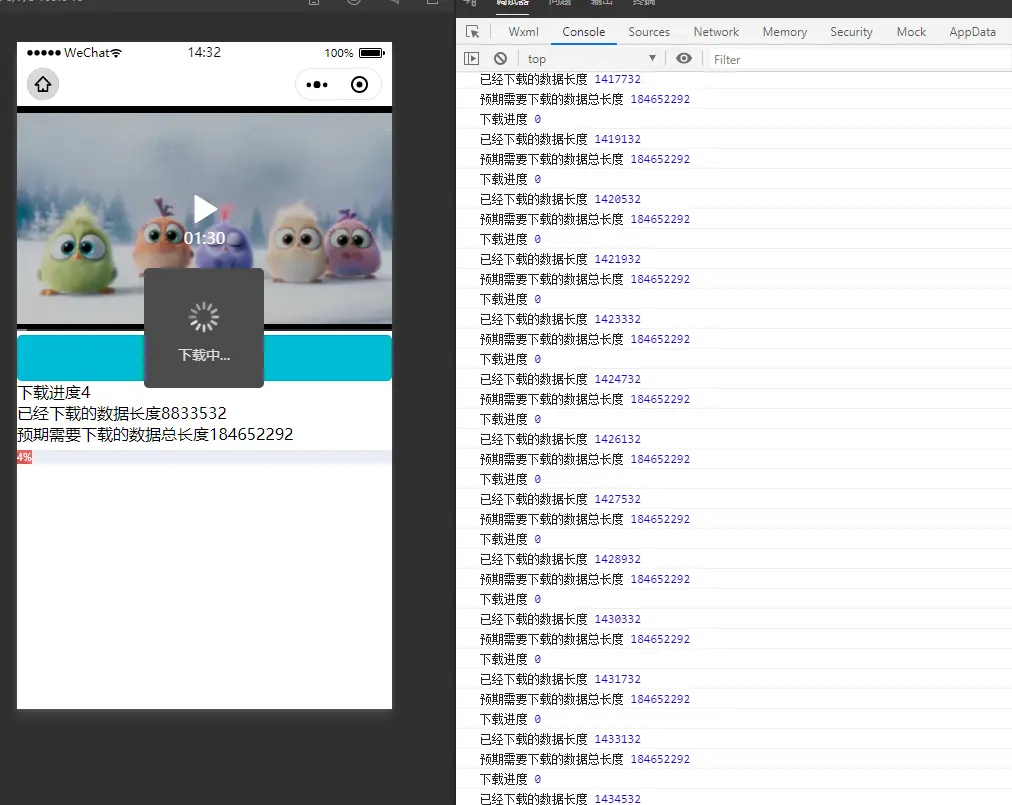Open the top context dropdown
Image resolution: width=1012 pixels, height=805 pixels.
pos(592,59)
